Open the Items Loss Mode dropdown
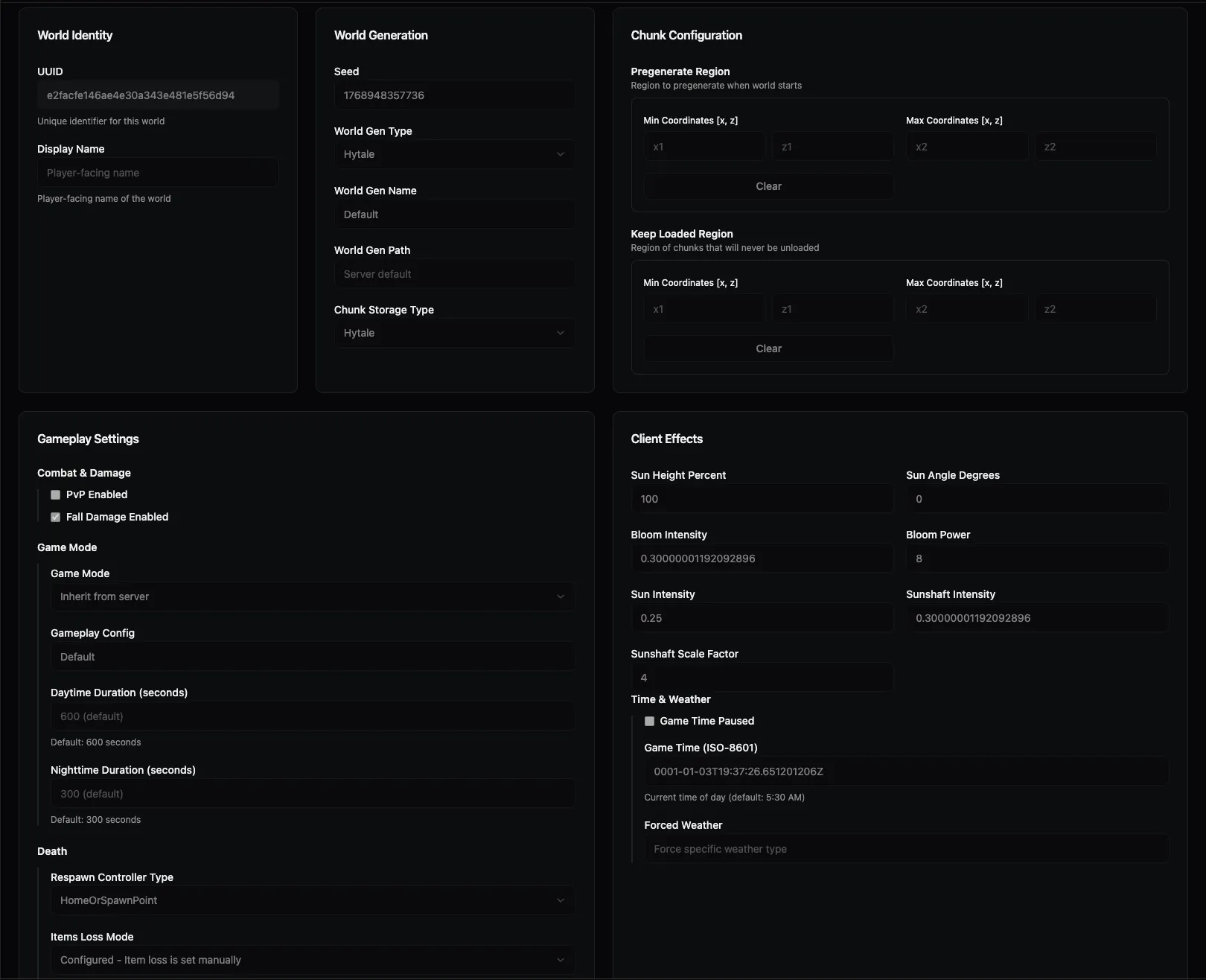This screenshot has height=980, width=1206. point(312,960)
